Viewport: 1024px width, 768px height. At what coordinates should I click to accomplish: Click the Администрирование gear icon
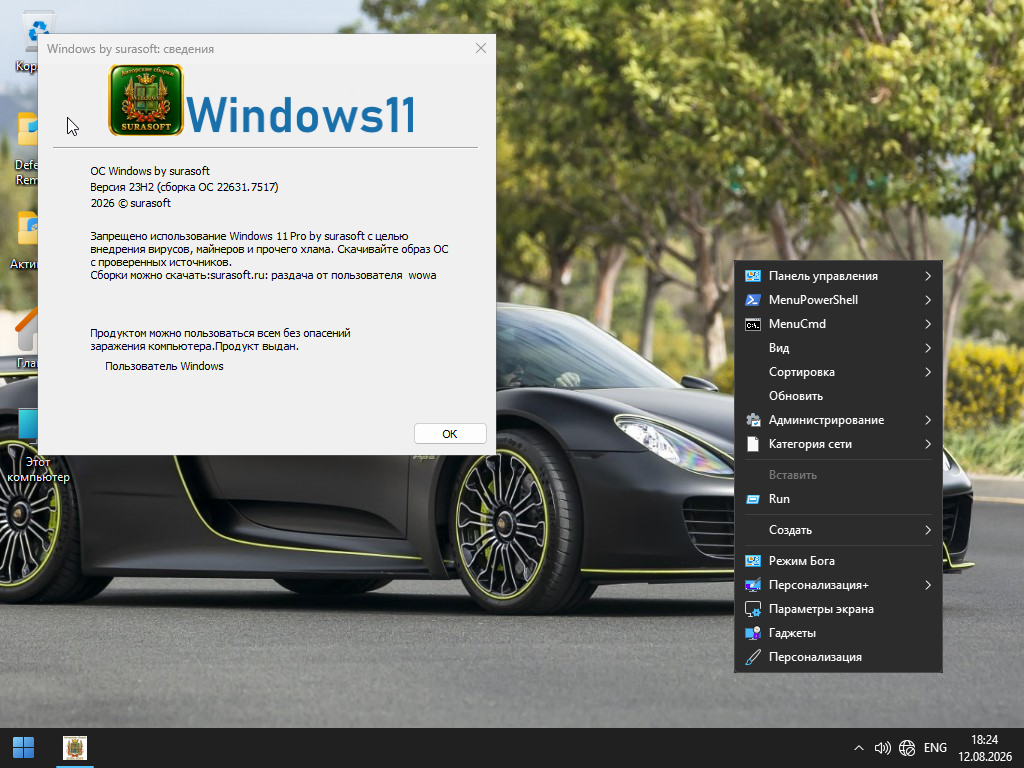pyautogui.click(x=752, y=420)
